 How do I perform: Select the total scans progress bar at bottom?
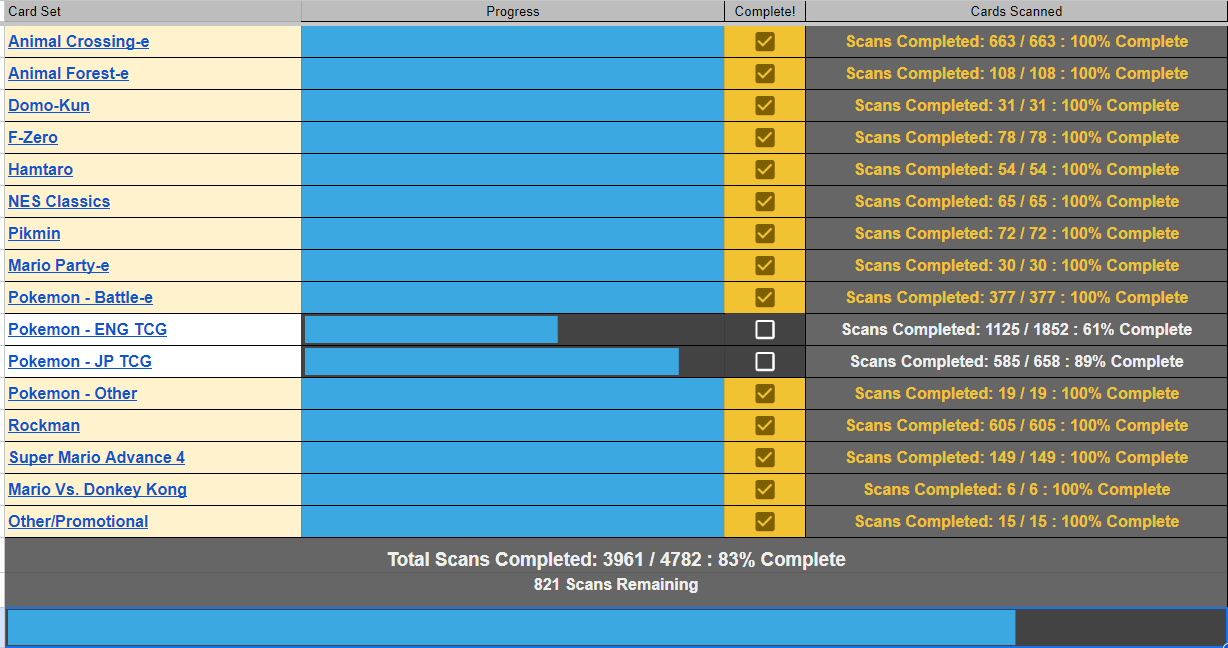(616, 627)
